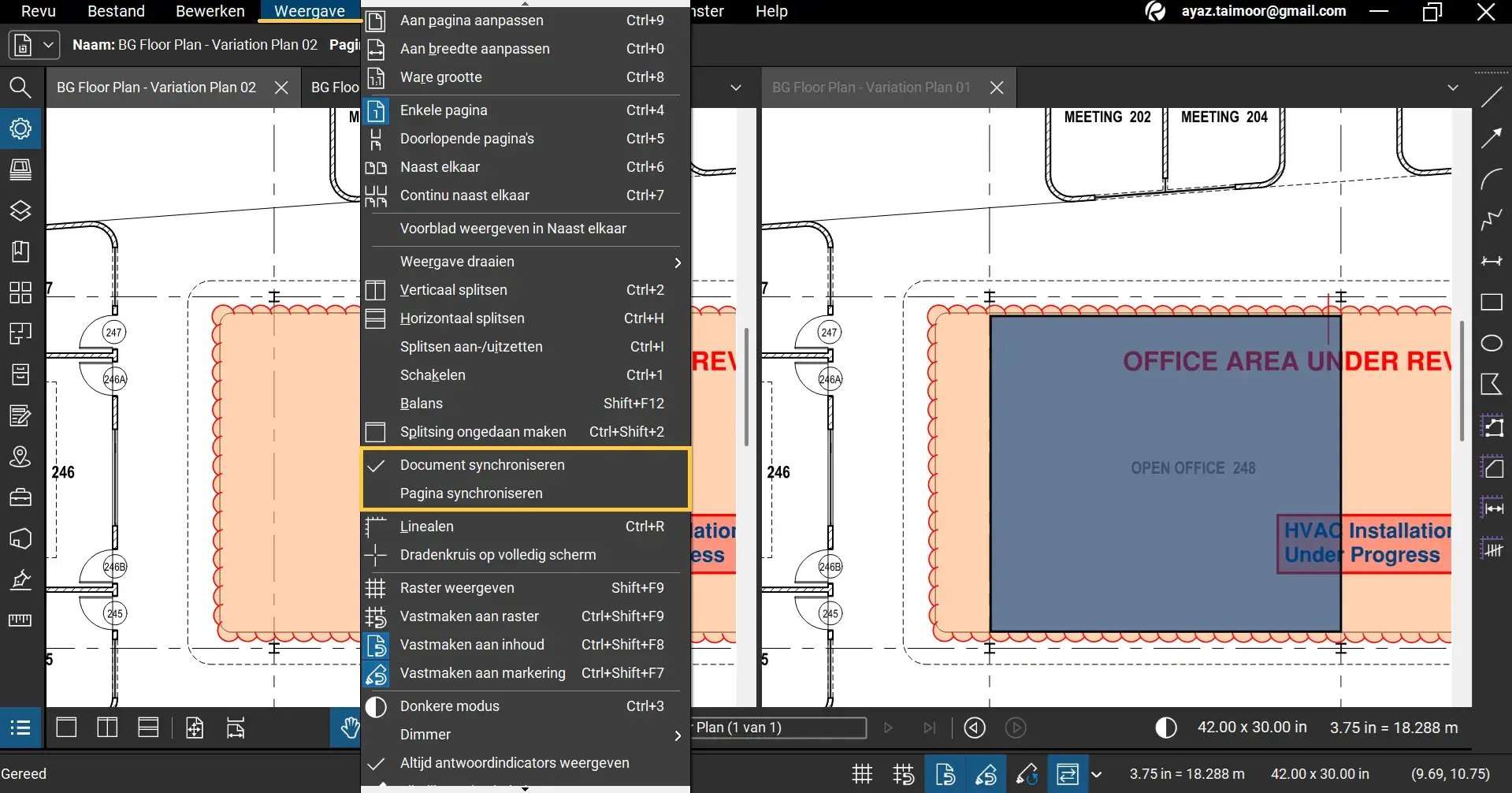
Task: Click the right pane vertical scrollbar
Action: tap(1462, 380)
